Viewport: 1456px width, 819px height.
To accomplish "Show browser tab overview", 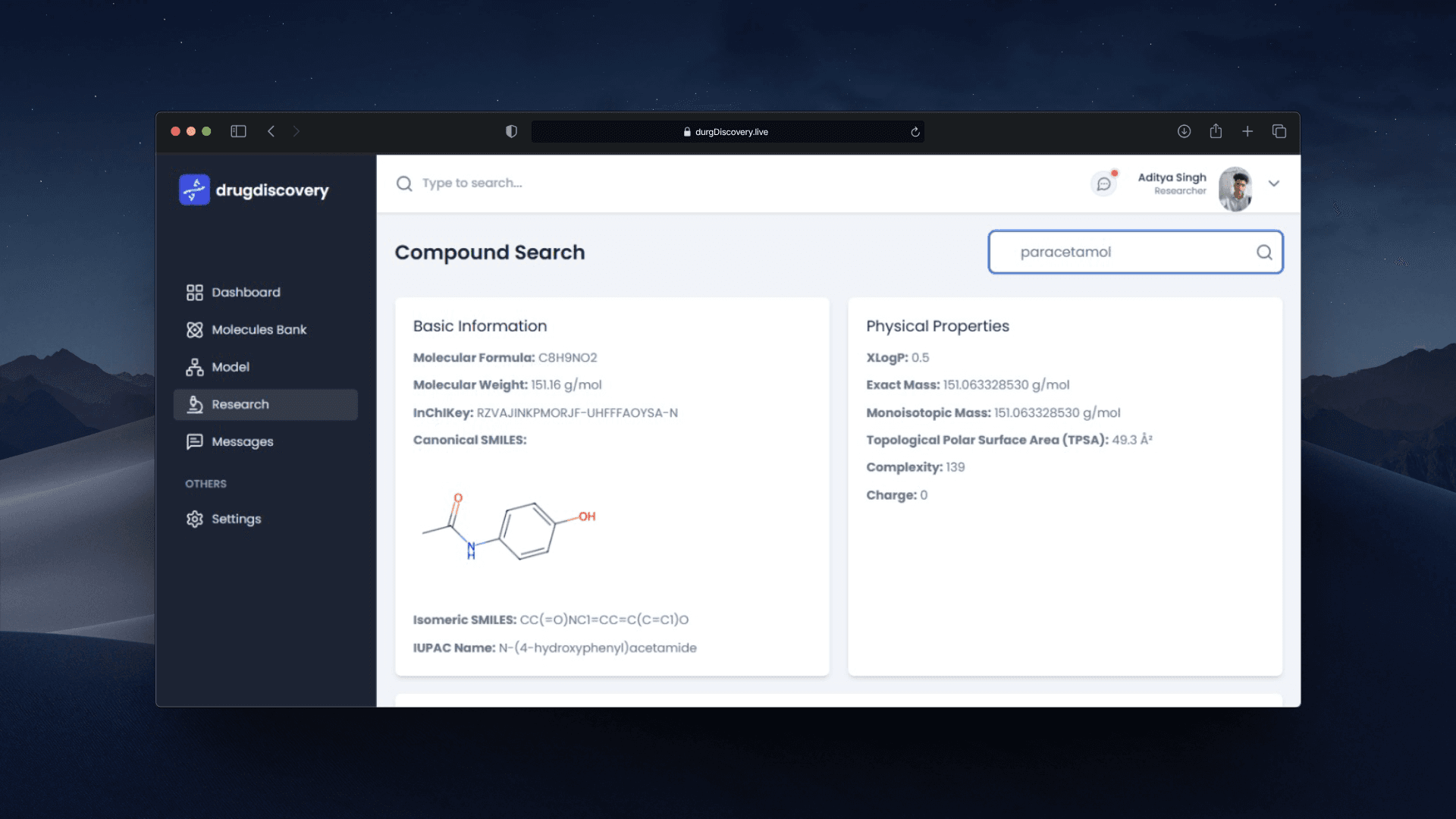I will pyautogui.click(x=1279, y=131).
